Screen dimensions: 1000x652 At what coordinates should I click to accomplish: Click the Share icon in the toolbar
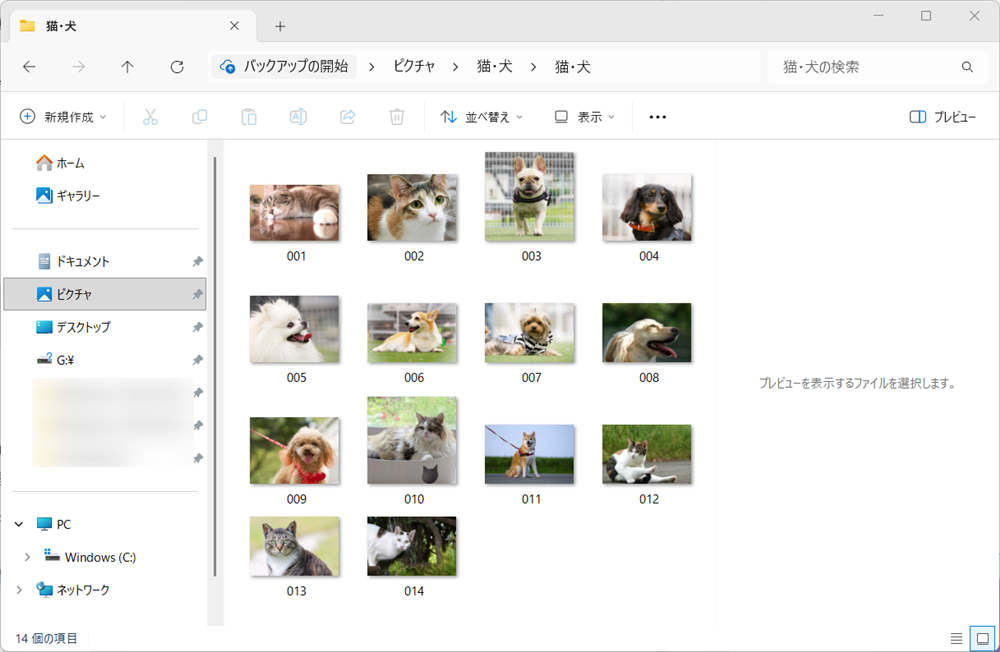pos(346,116)
